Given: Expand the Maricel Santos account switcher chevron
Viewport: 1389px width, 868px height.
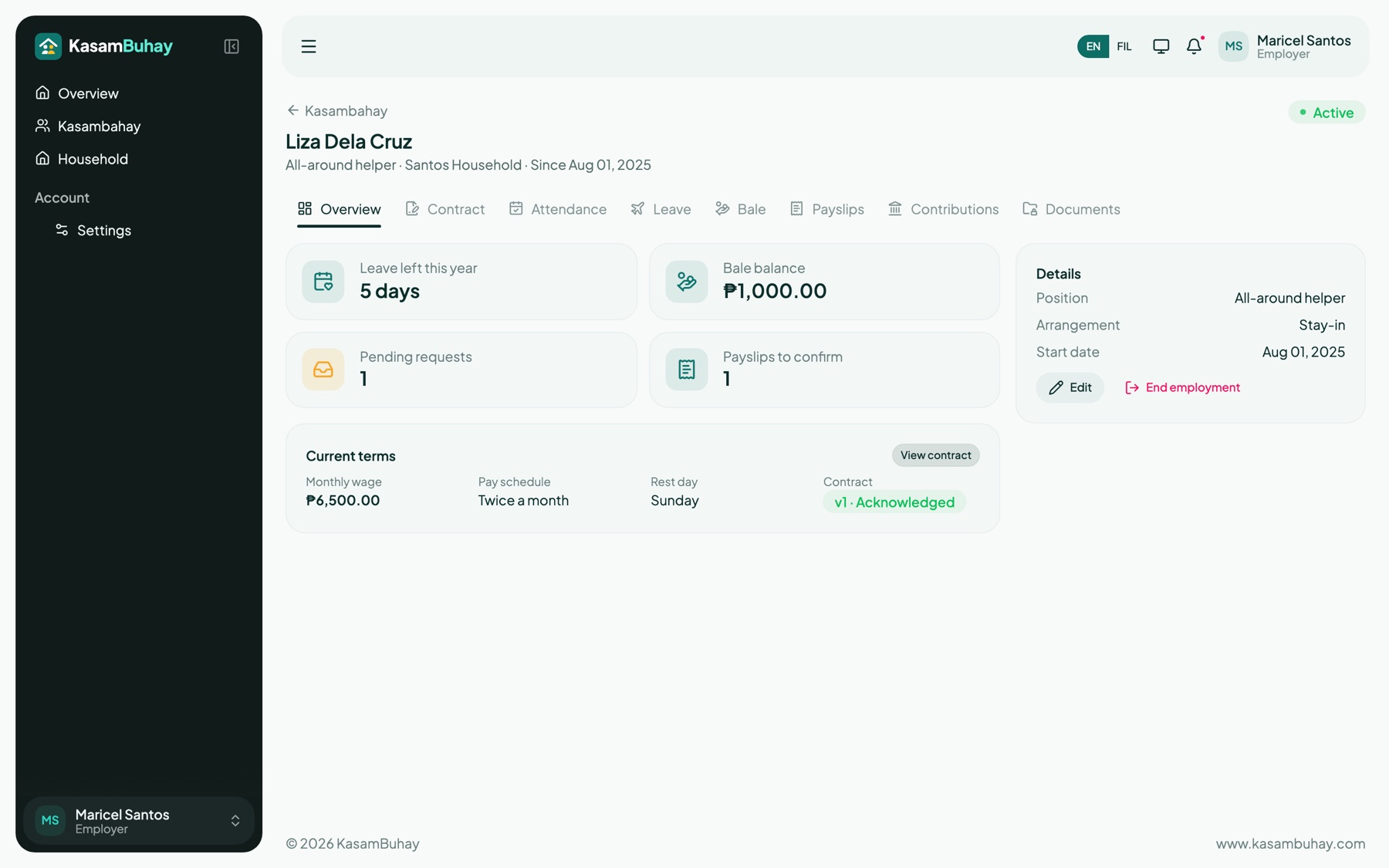Looking at the screenshot, I should tap(235, 821).
